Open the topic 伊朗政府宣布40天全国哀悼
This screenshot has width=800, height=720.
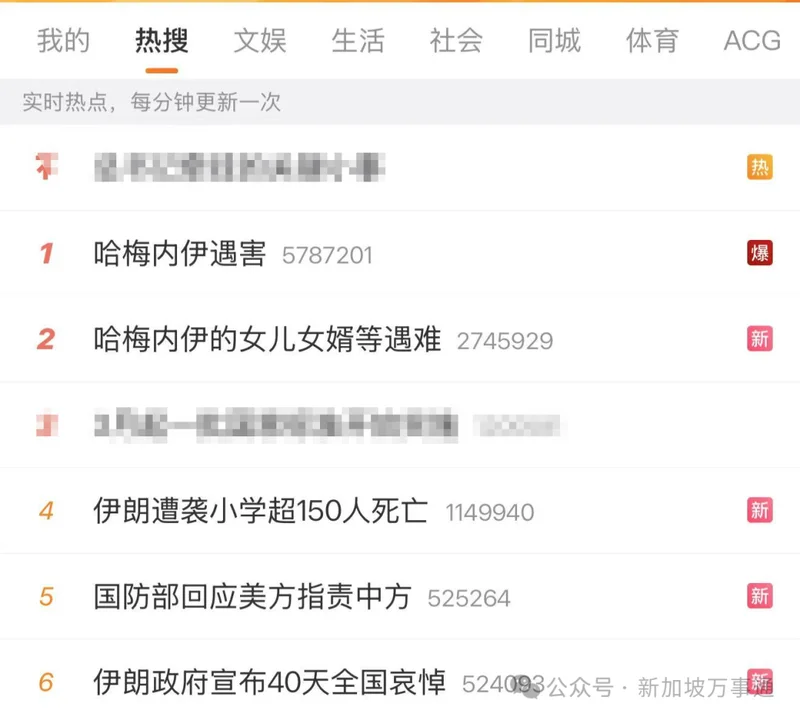pyautogui.click(x=269, y=682)
